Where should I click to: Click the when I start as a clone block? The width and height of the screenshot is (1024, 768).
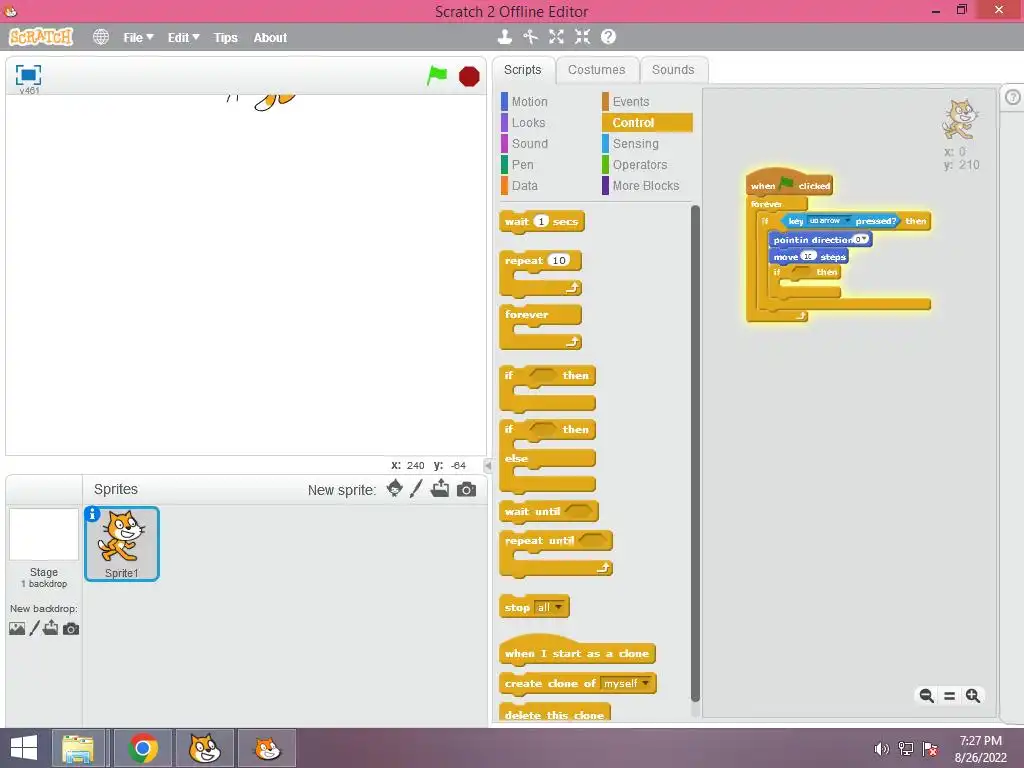(577, 652)
